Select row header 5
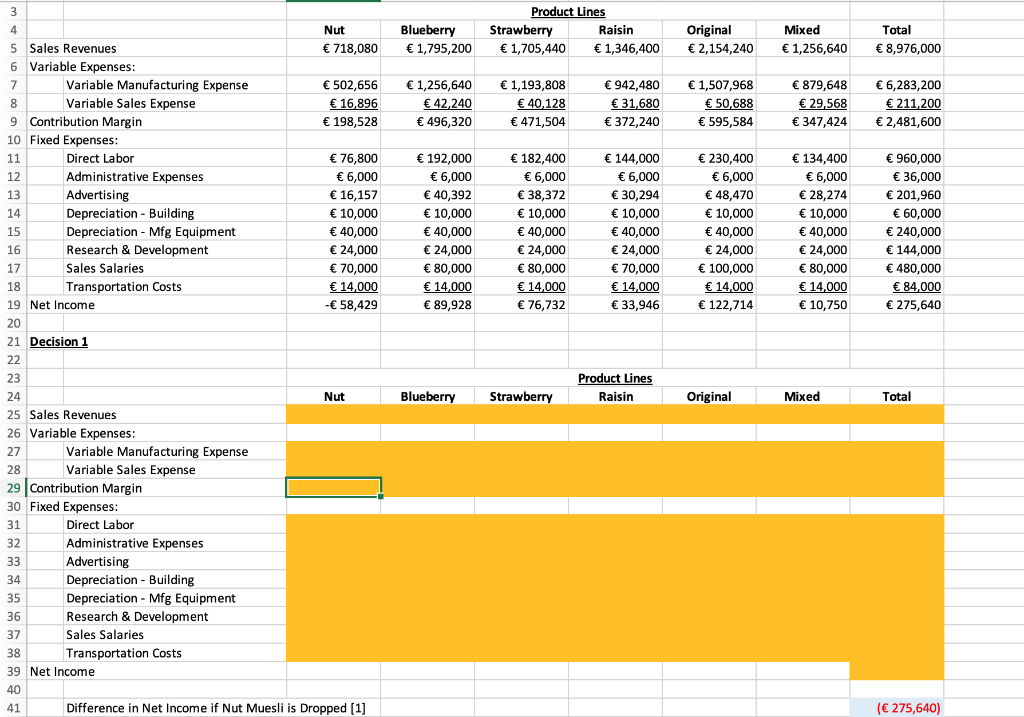The width and height of the screenshot is (1024, 717). 13,48
